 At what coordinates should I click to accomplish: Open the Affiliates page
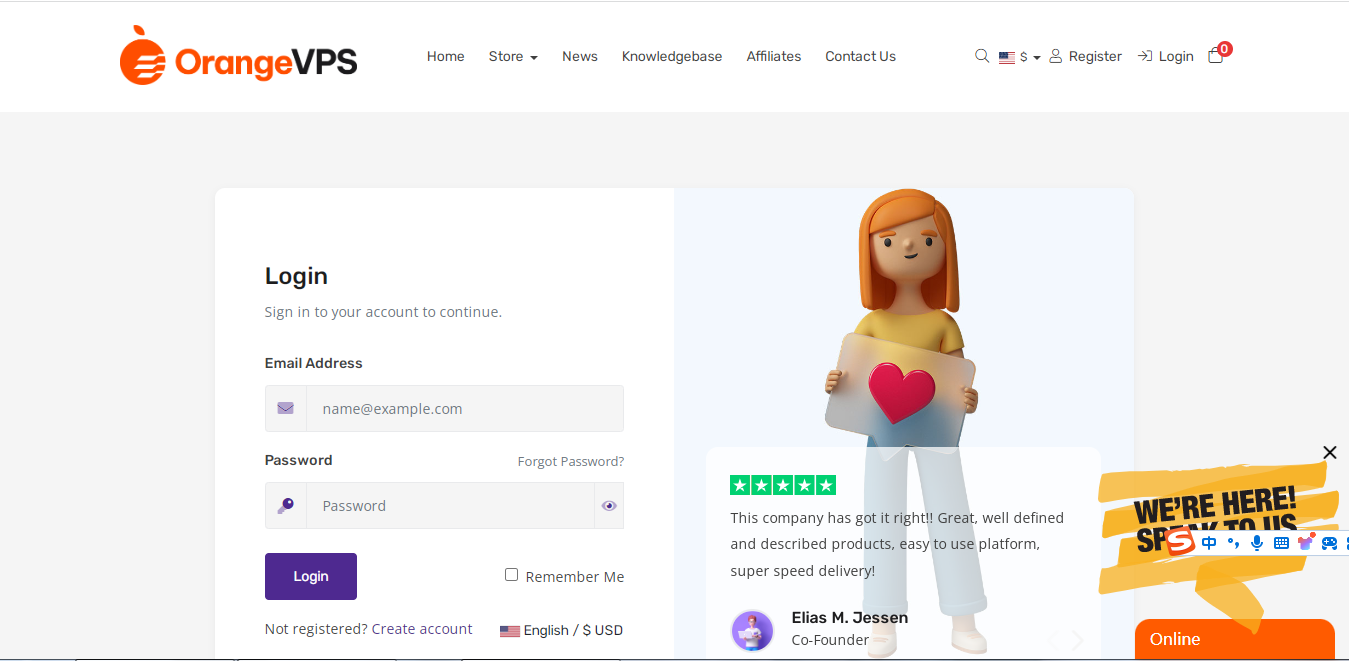coord(774,56)
